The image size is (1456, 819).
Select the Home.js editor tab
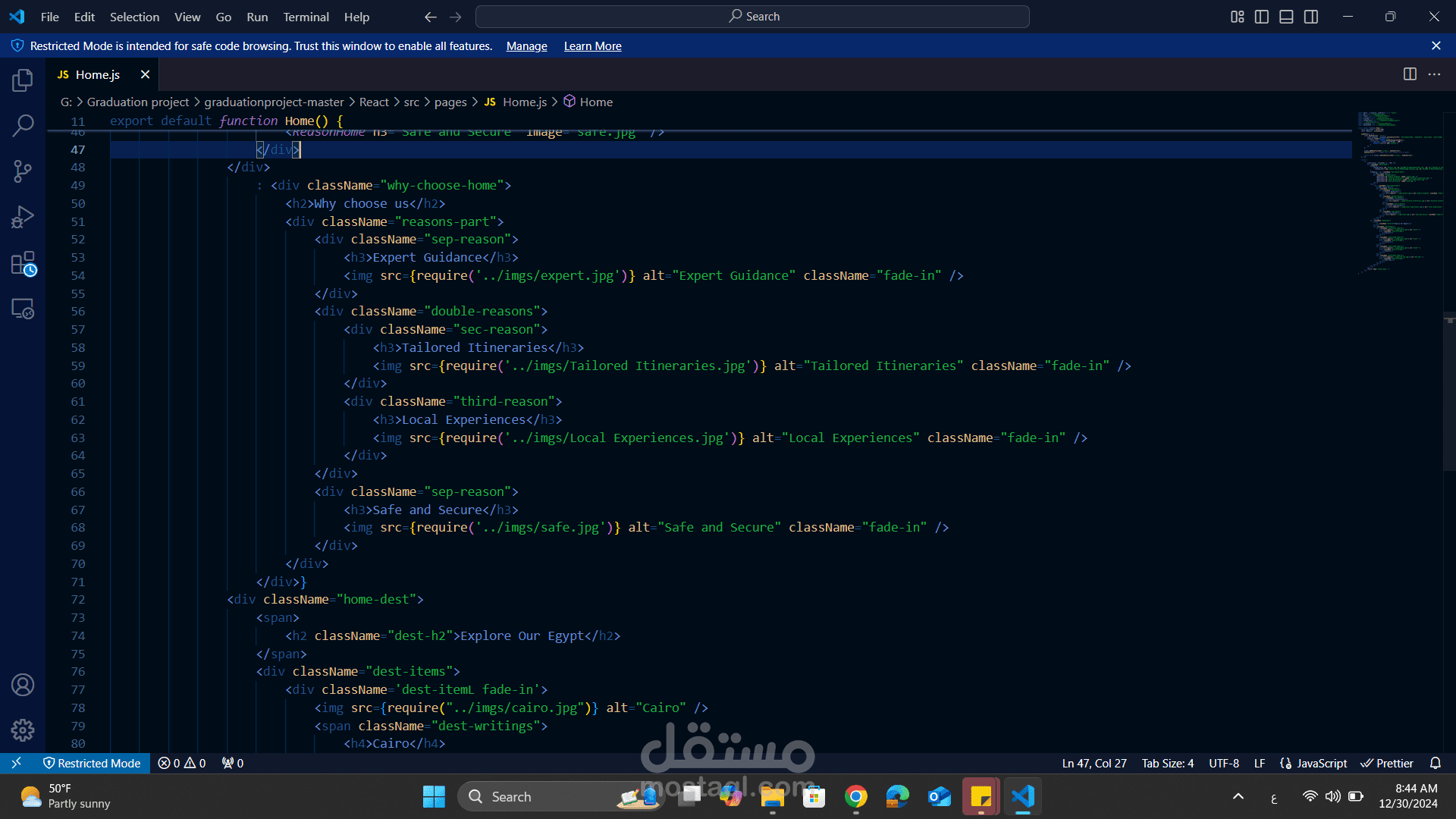97,74
